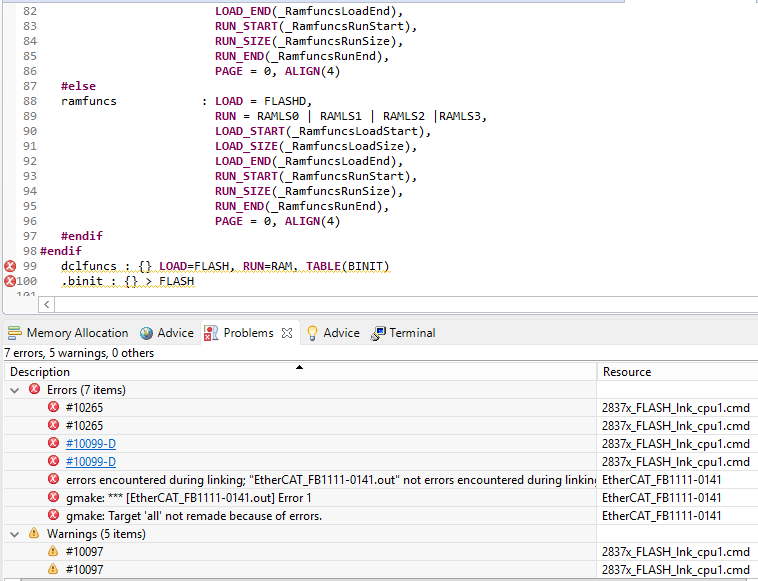Screen dimensions: 758x581
Task: Click the lightbulb icon of Advice tab
Action: [312, 333]
